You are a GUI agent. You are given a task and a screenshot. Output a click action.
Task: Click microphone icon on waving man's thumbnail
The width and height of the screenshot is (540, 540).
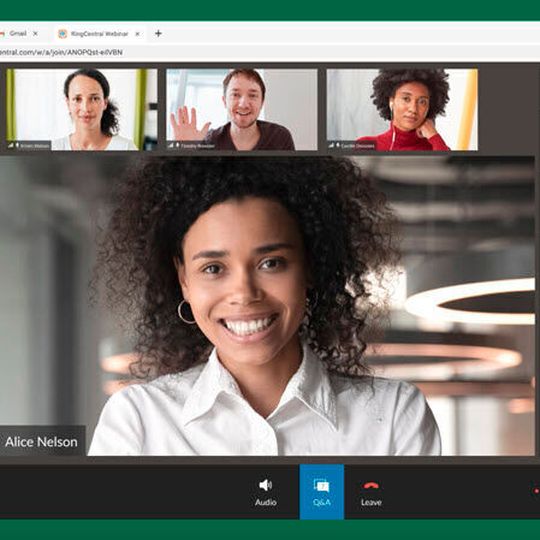tap(177, 145)
